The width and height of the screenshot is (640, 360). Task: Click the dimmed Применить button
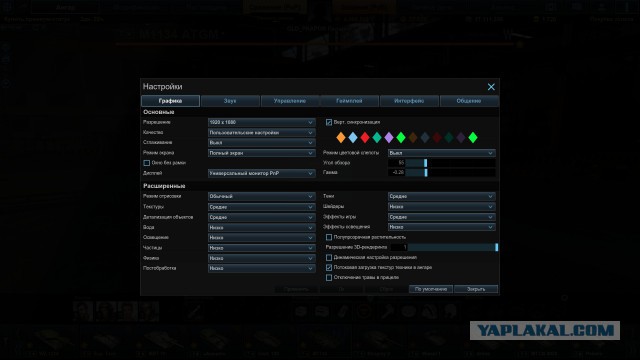click(296, 289)
